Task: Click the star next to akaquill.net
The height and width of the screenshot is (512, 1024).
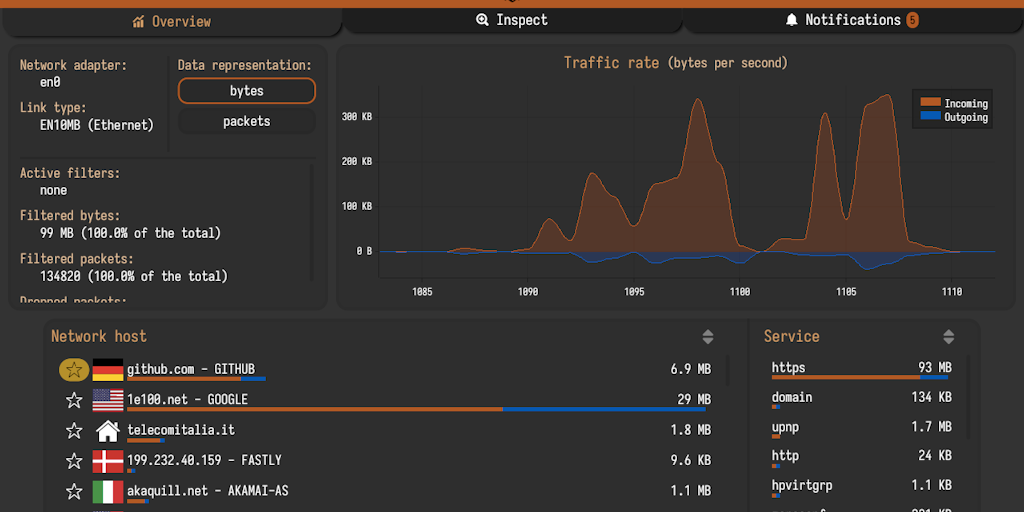Action: point(73,492)
